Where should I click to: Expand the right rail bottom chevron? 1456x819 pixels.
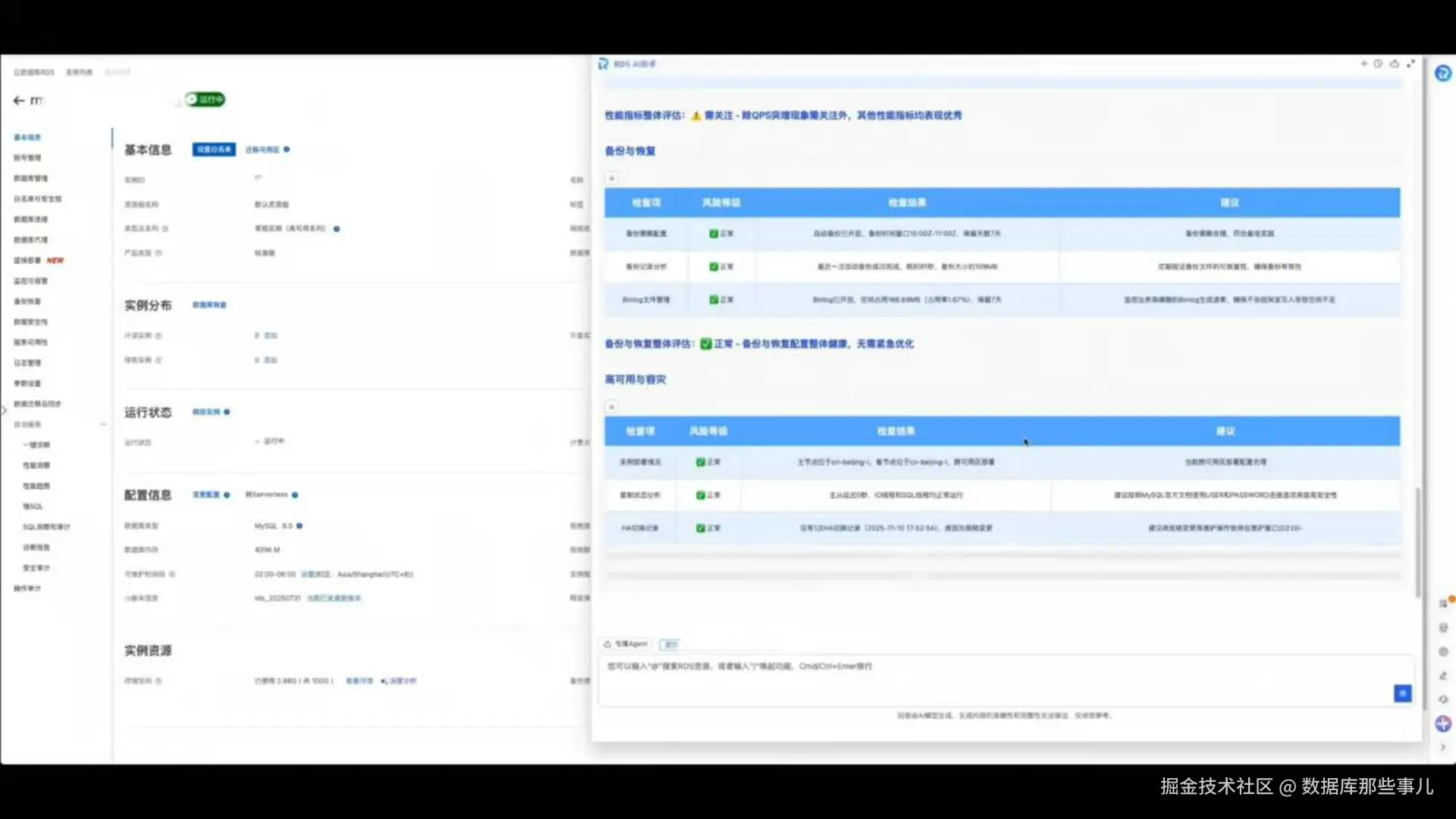pyautogui.click(x=1442, y=748)
